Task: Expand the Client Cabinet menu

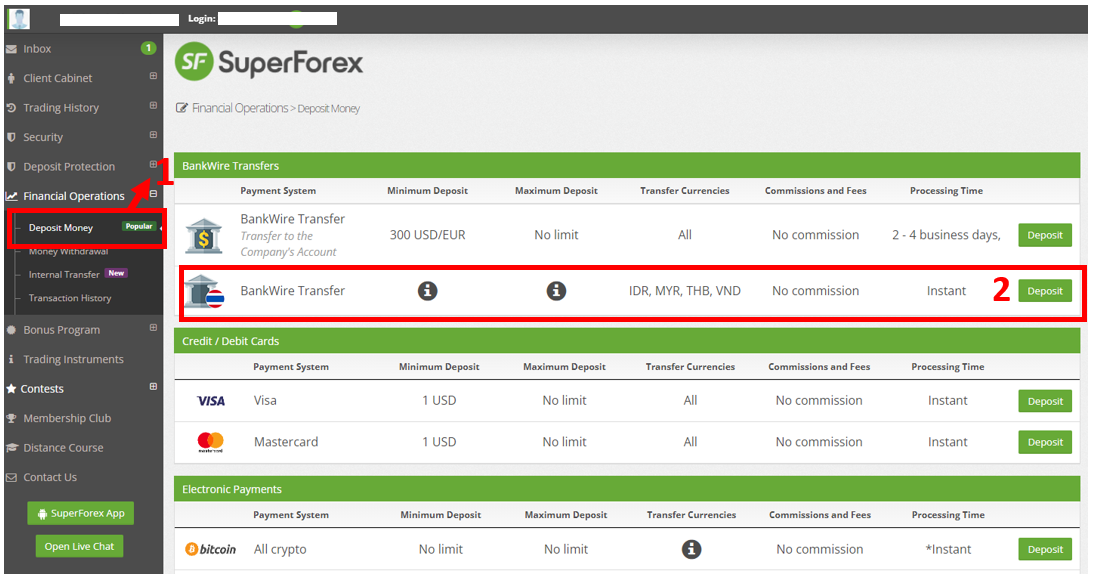Action: pyautogui.click(x=153, y=76)
